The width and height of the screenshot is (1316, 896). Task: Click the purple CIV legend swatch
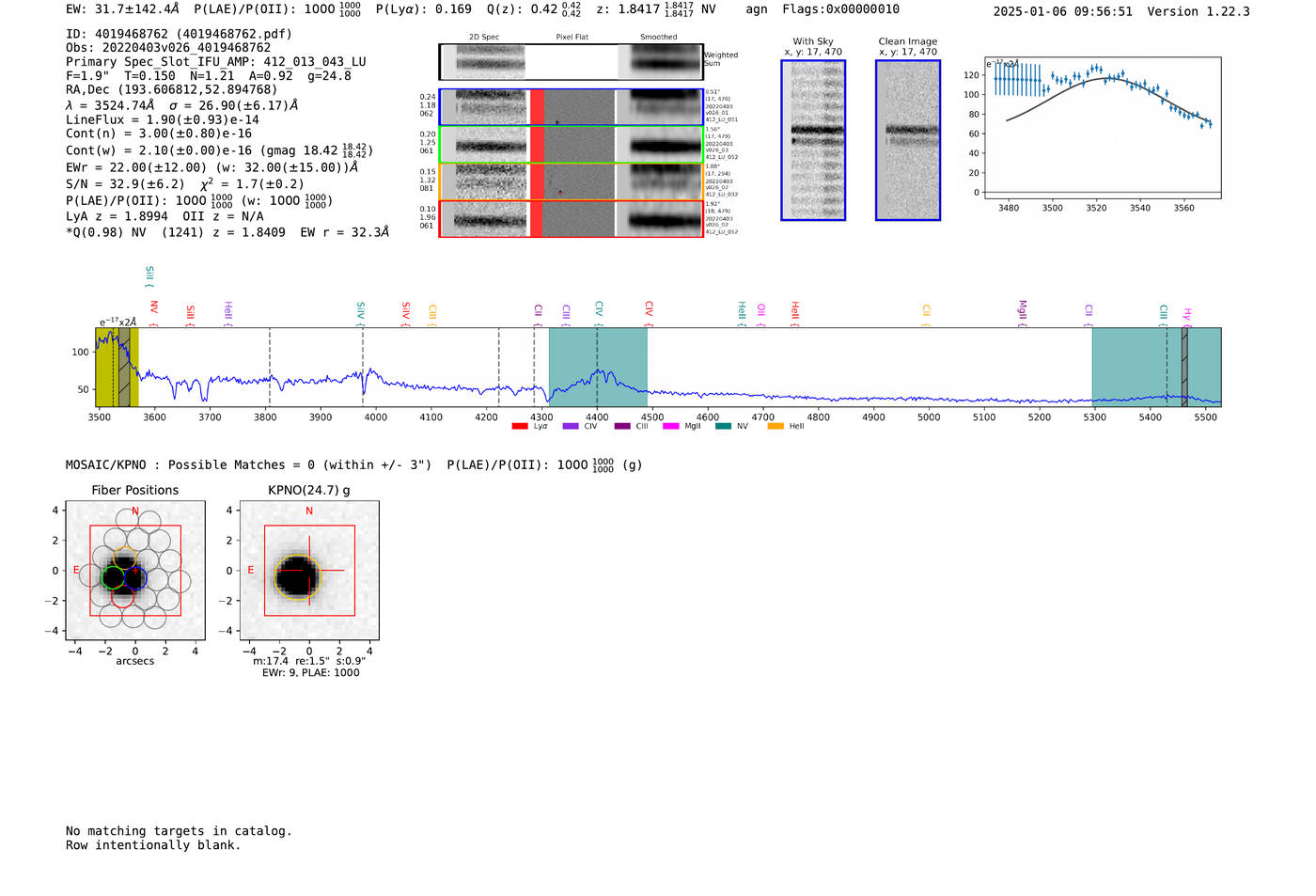(570, 427)
